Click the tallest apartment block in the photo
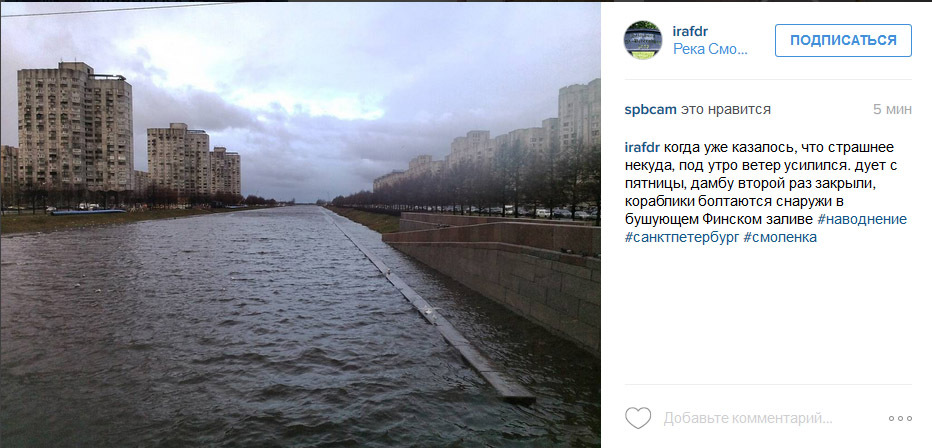The image size is (932, 448). tap(75, 128)
